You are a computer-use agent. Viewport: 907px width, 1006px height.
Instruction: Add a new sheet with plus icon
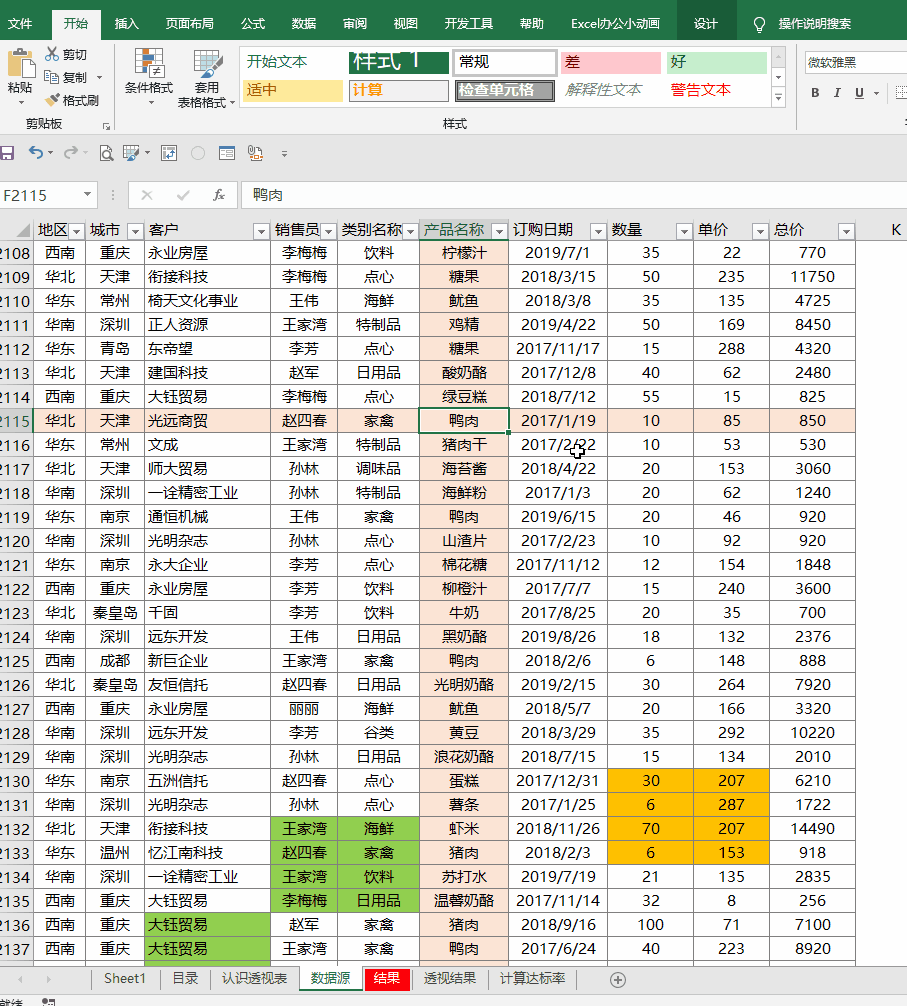[x=618, y=980]
